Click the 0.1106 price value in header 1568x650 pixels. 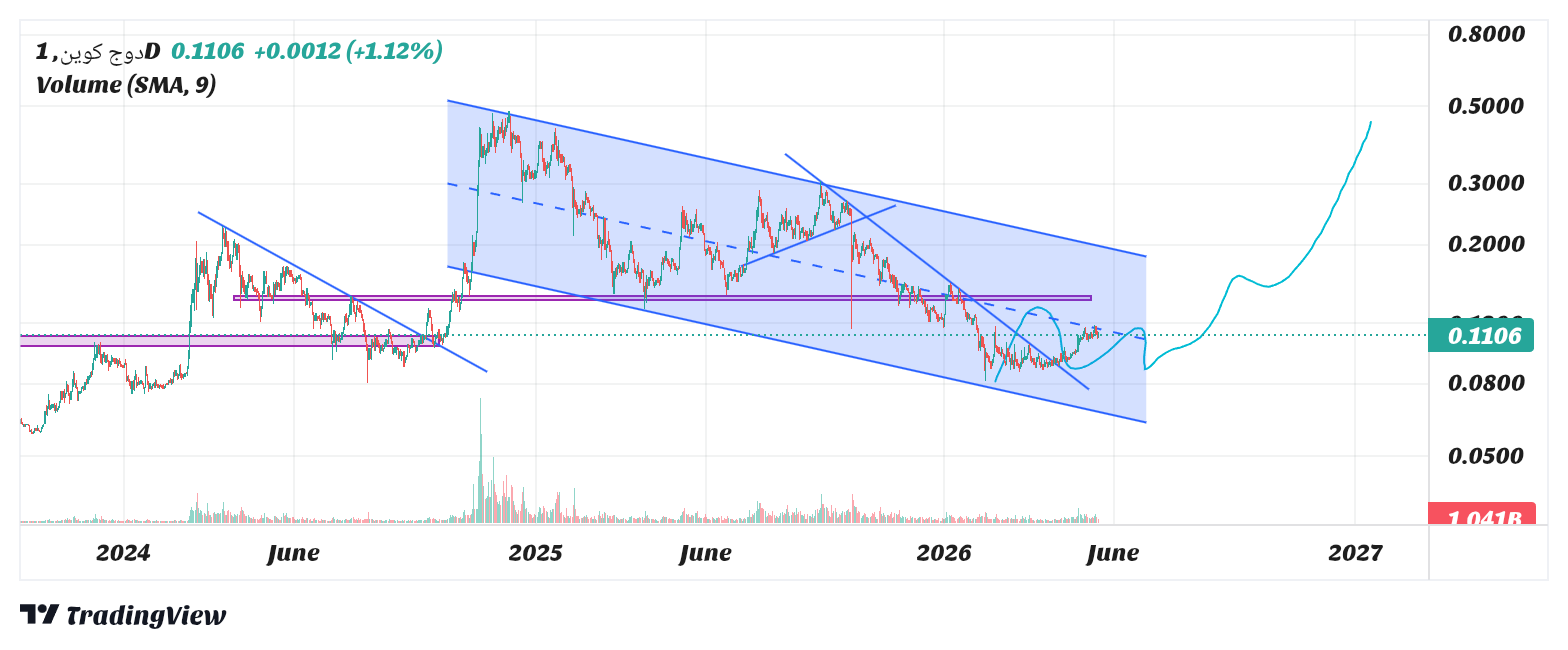(207, 51)
